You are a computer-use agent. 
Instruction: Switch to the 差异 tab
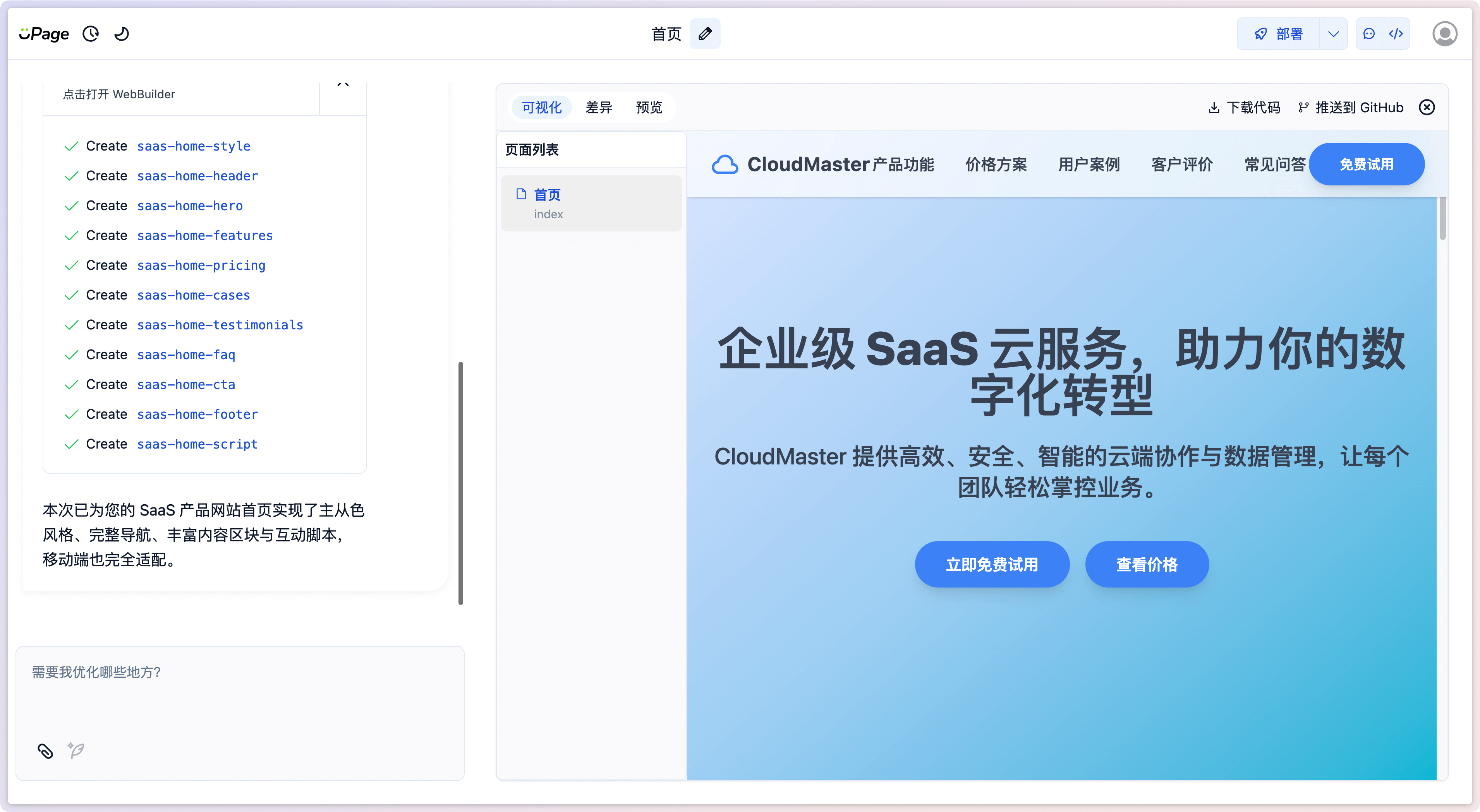pyautogui.click(x=599, y=107)
